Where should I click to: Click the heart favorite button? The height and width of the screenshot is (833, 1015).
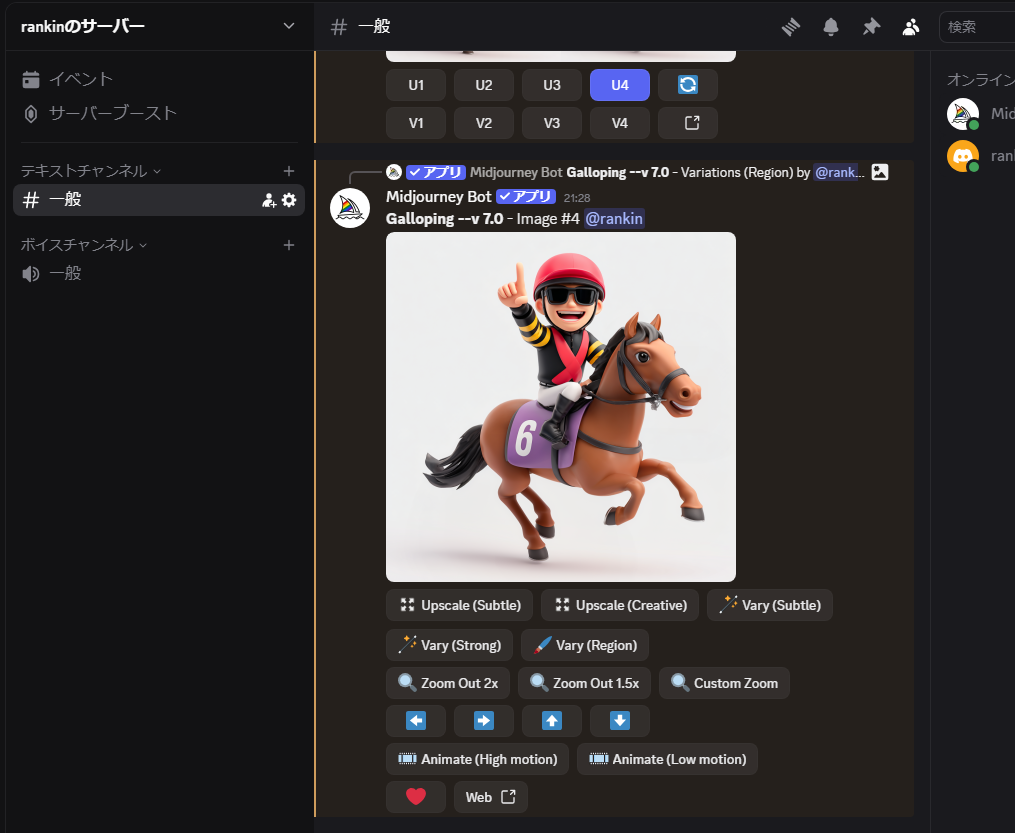pyautogui.click(x=416, y=797)
